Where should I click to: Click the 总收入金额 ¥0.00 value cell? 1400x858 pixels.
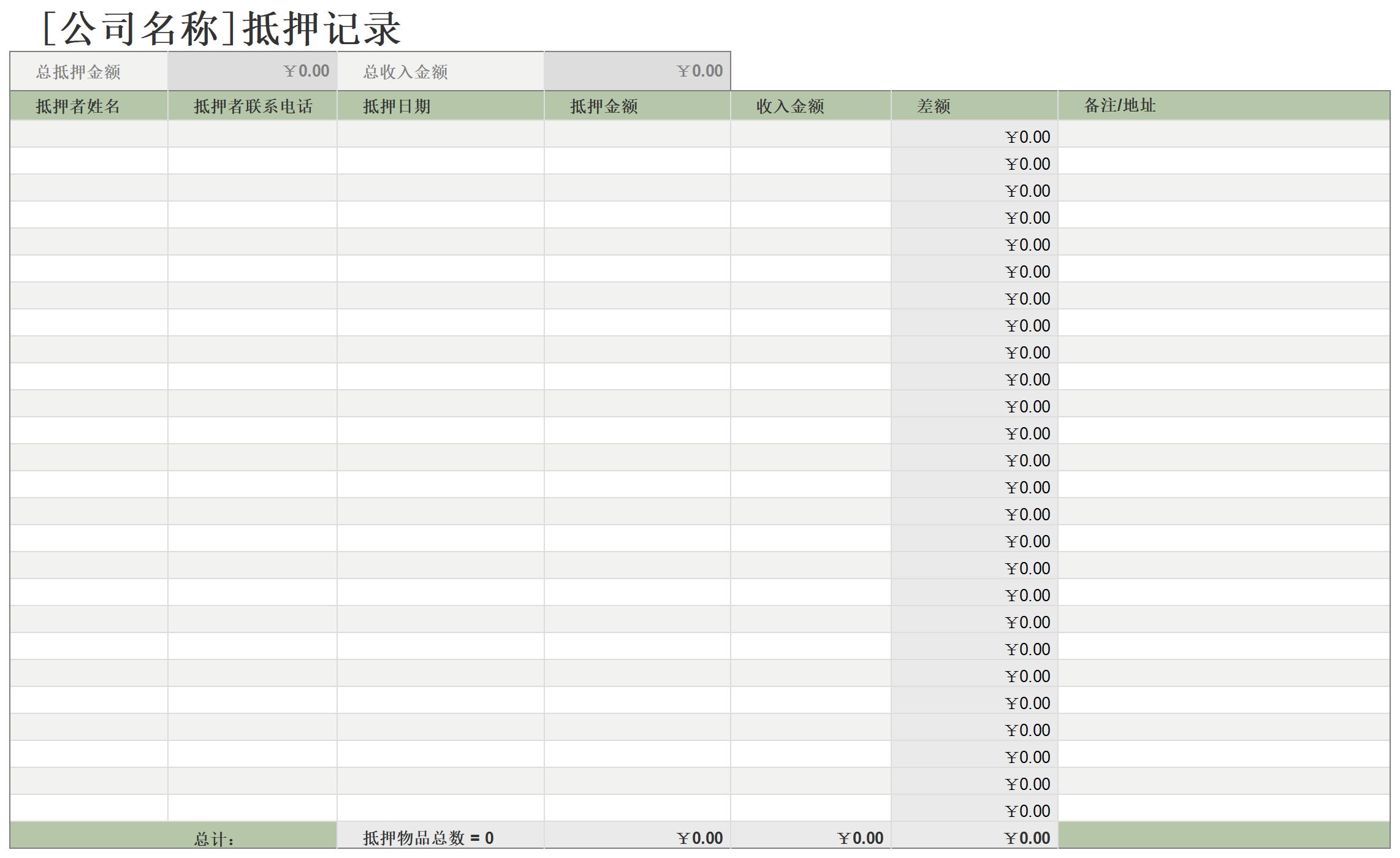tap(636, 72)
